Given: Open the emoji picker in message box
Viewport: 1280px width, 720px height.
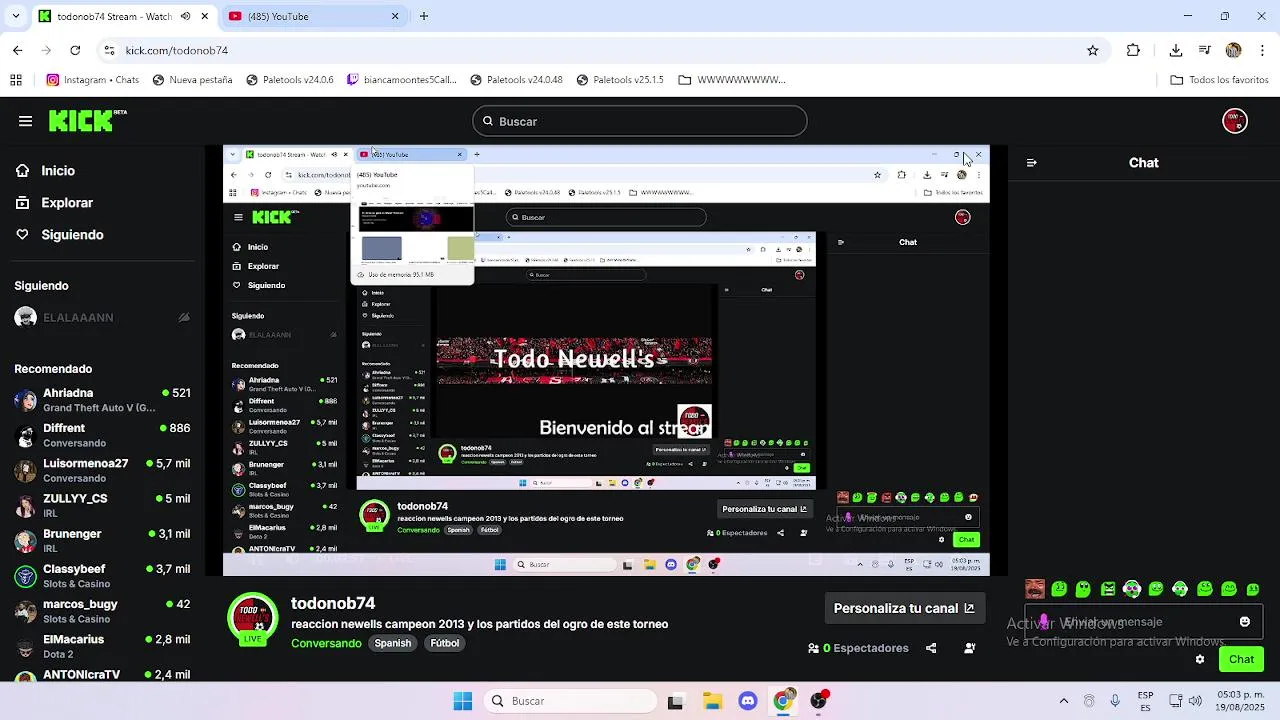Looking at the screenshot, I should pos(1245,621).
